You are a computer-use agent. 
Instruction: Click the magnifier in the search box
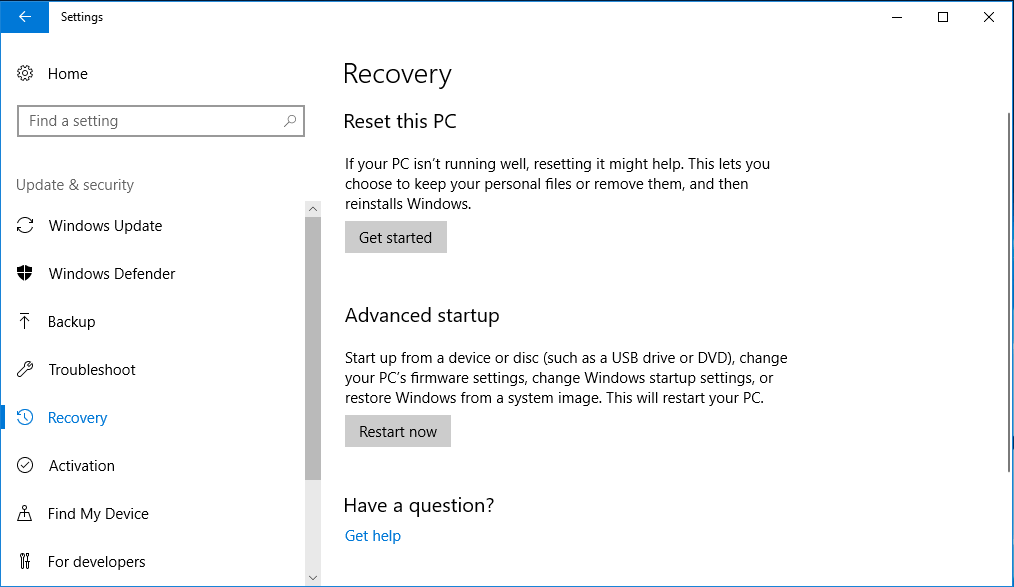(291, 120)
